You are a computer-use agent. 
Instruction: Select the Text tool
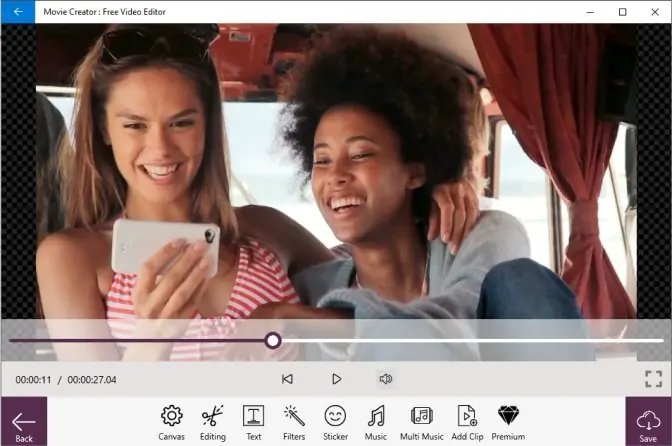tap(253, 422)
